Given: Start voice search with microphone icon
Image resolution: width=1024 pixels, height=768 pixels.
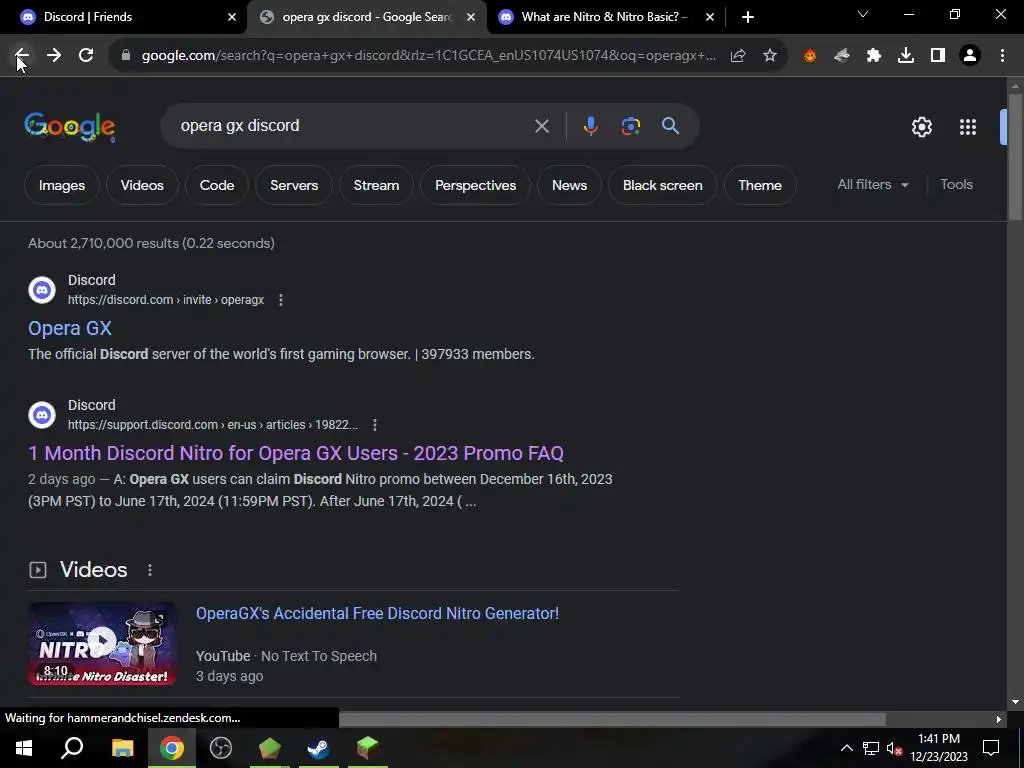Looking at the screenshot, I should 590,126.
